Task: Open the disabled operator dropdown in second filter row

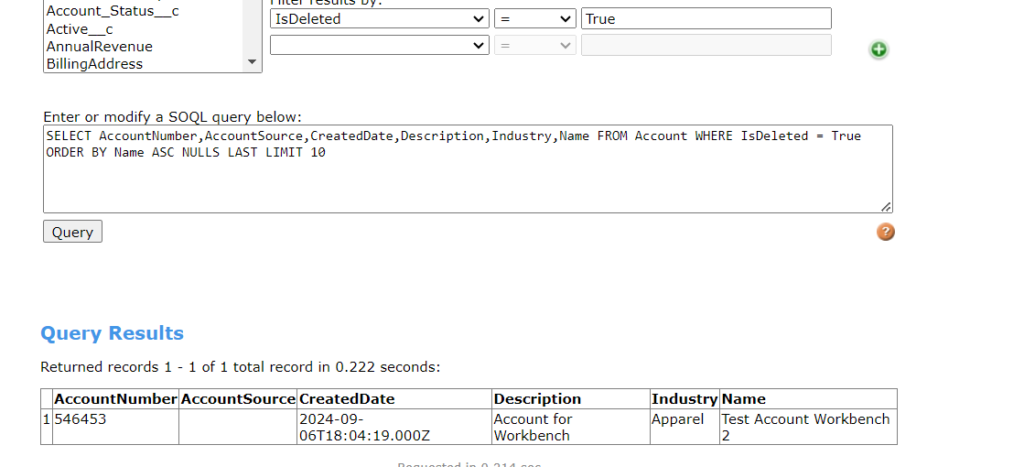Action: 535,45
